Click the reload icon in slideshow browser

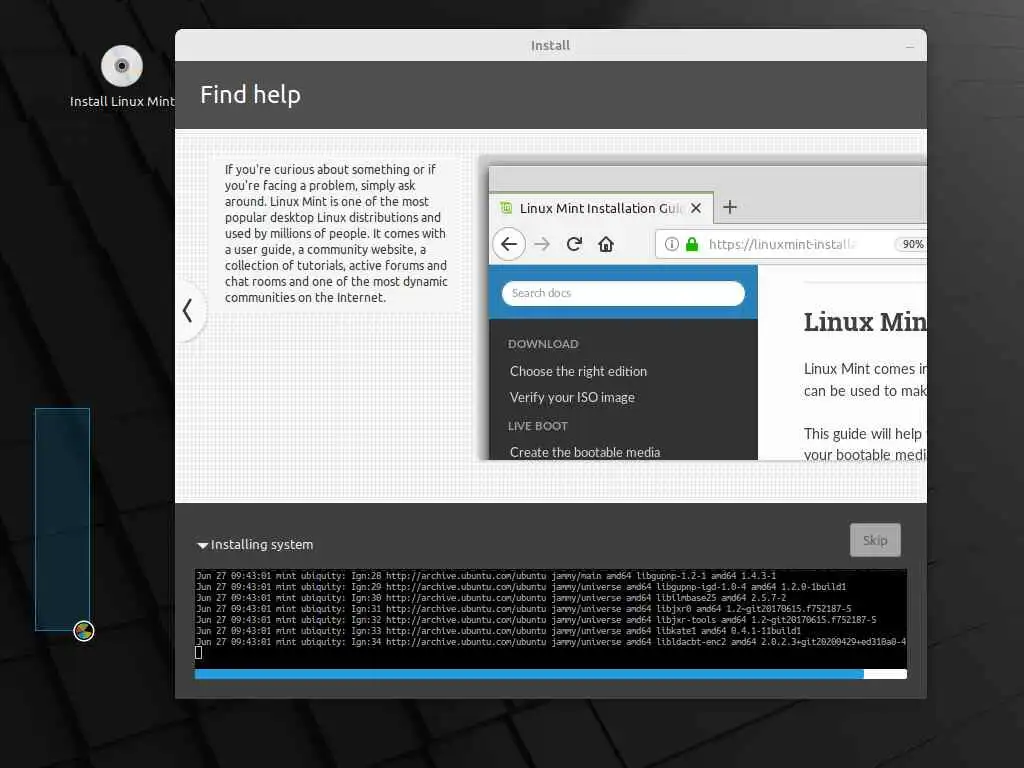click(574, 244)
